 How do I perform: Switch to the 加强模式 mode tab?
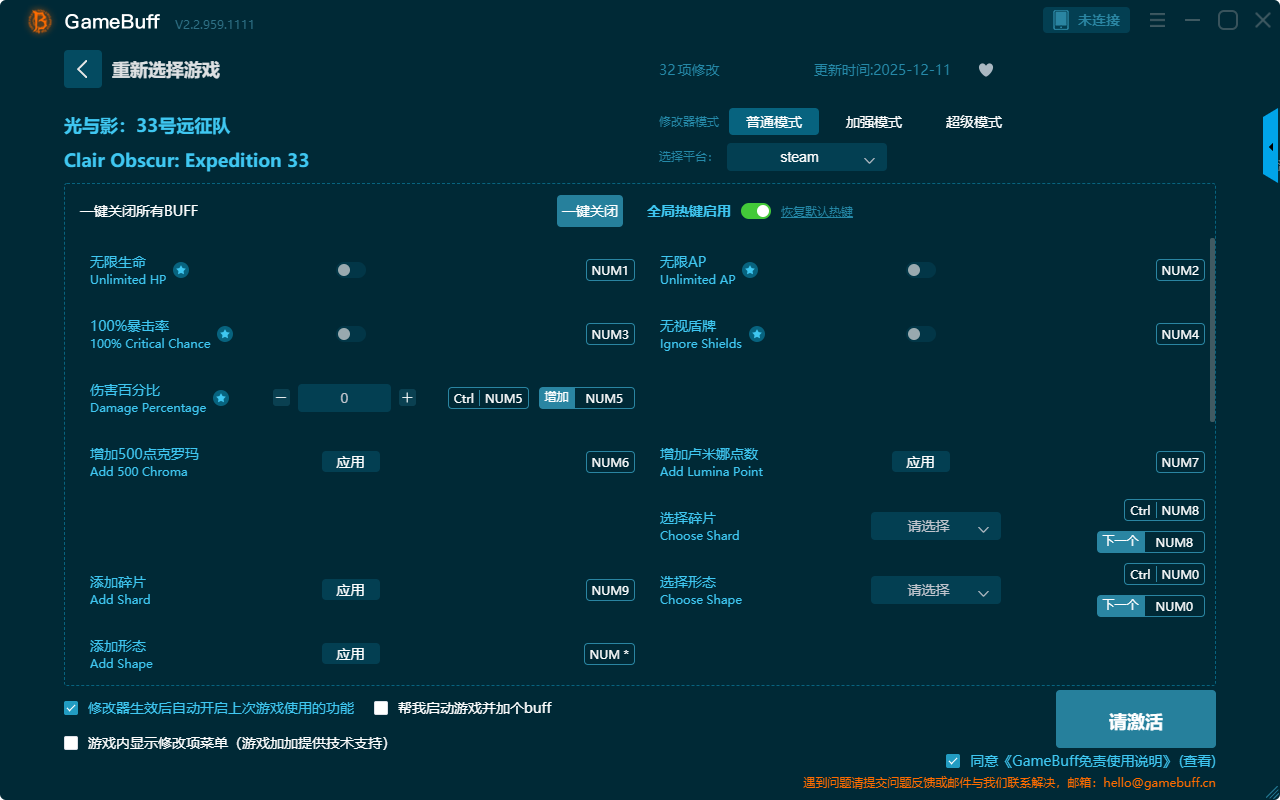873,122
